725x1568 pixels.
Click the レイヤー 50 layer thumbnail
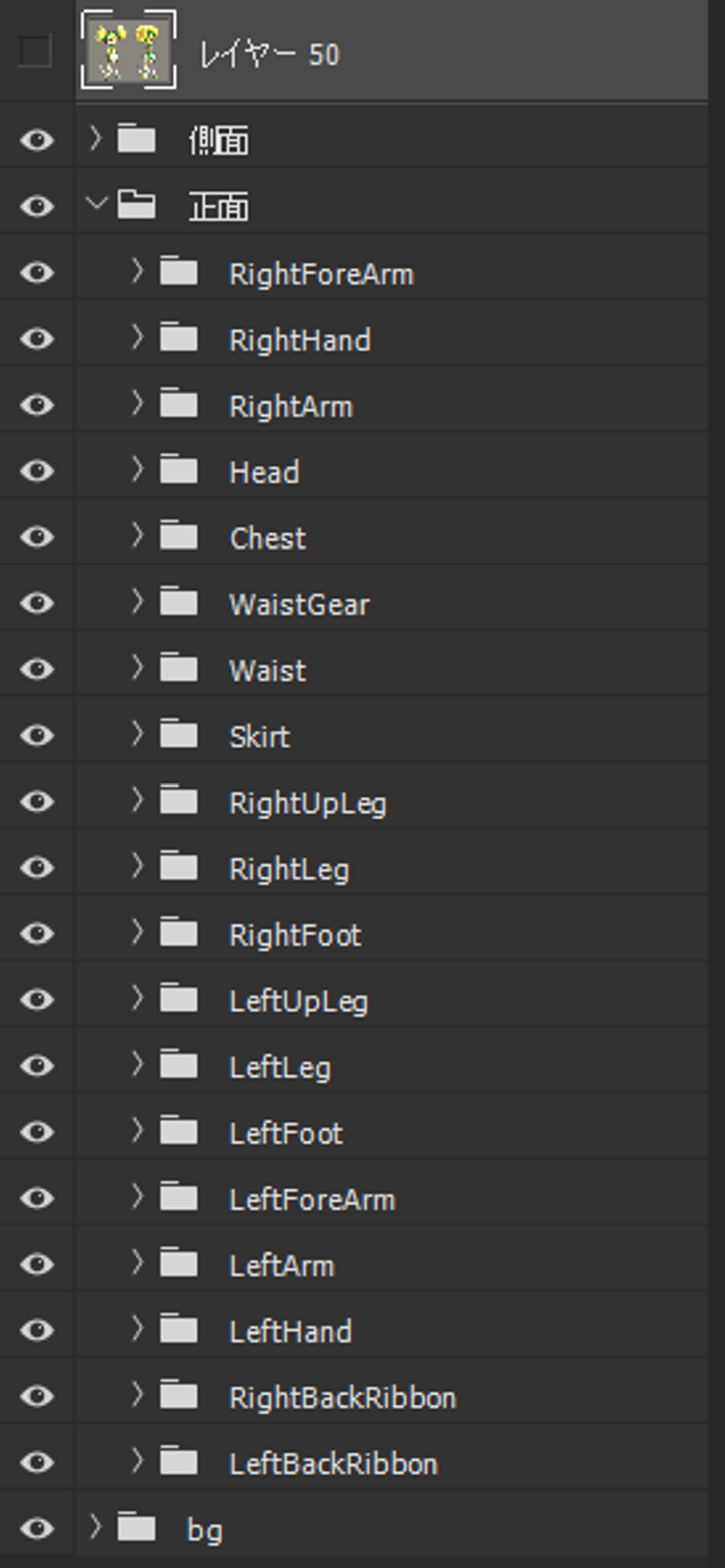pyautogui.click(x=128, y=50)
